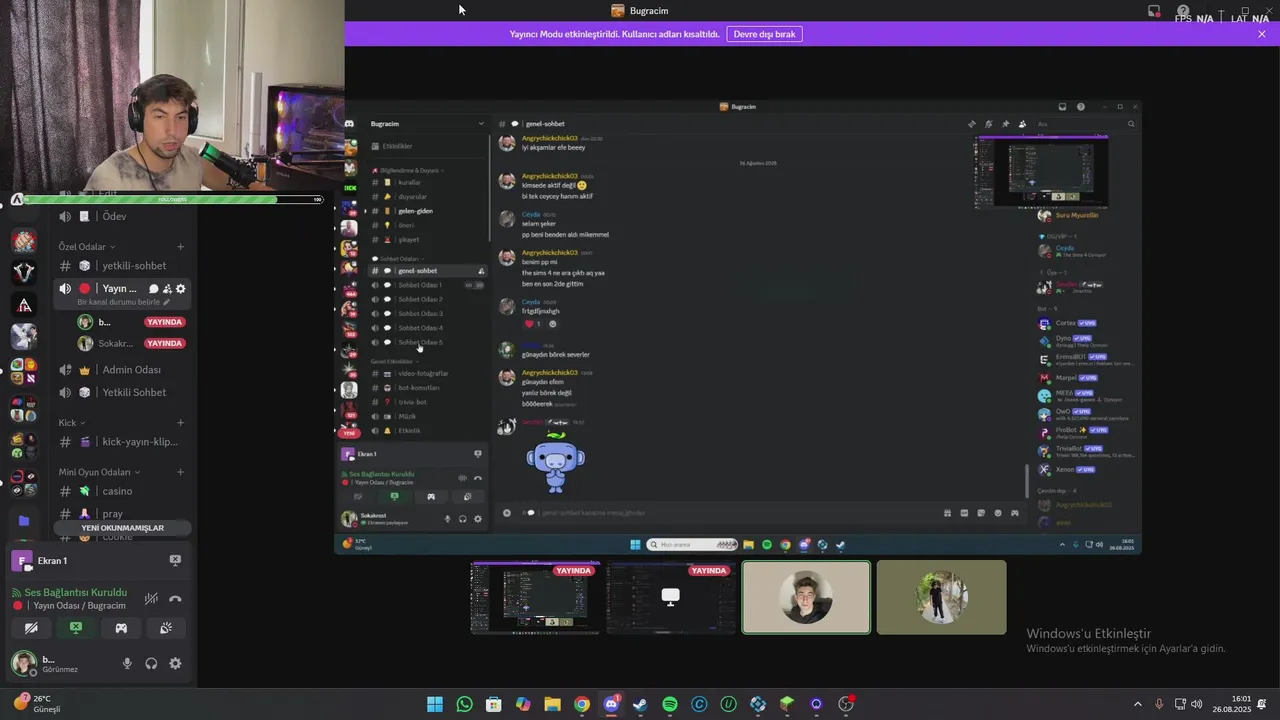Viewport: 1280px width, 720px height.
Task: Open own user avatar status menu
Action: coord(24,663)
